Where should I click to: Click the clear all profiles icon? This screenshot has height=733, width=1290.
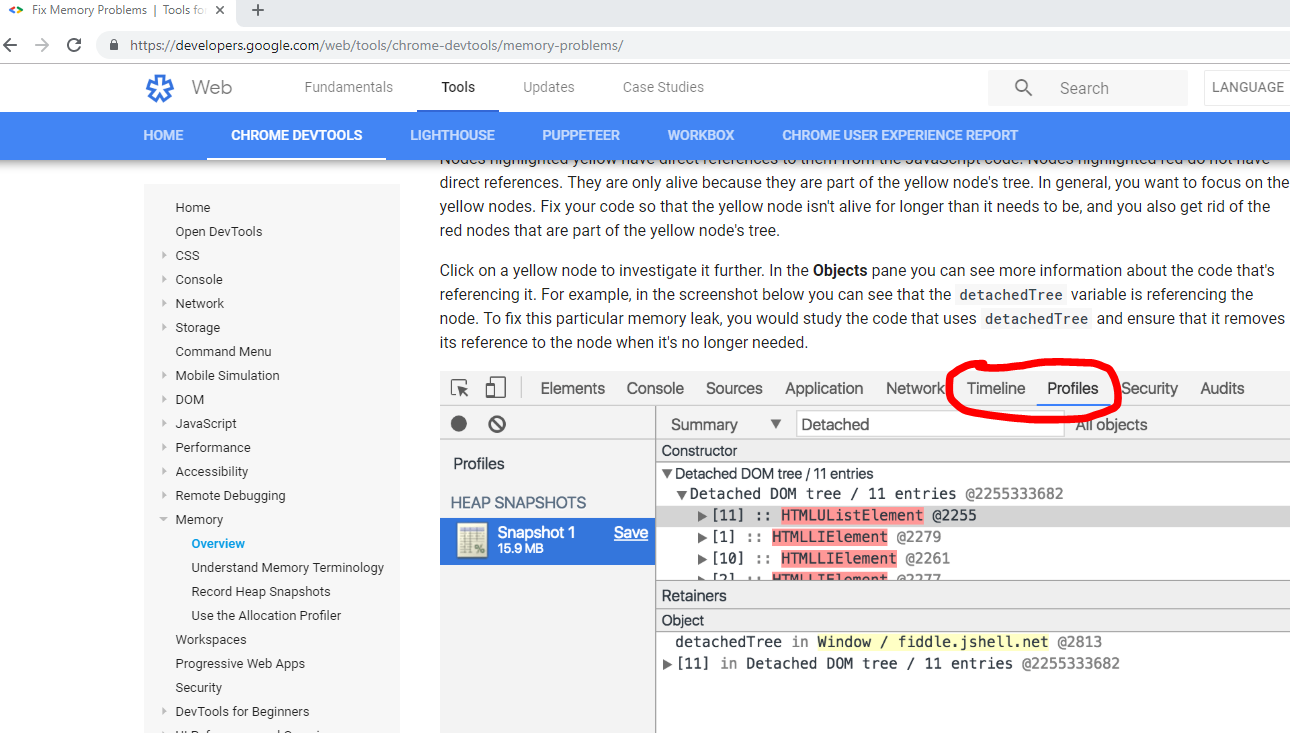pos(496,423)
